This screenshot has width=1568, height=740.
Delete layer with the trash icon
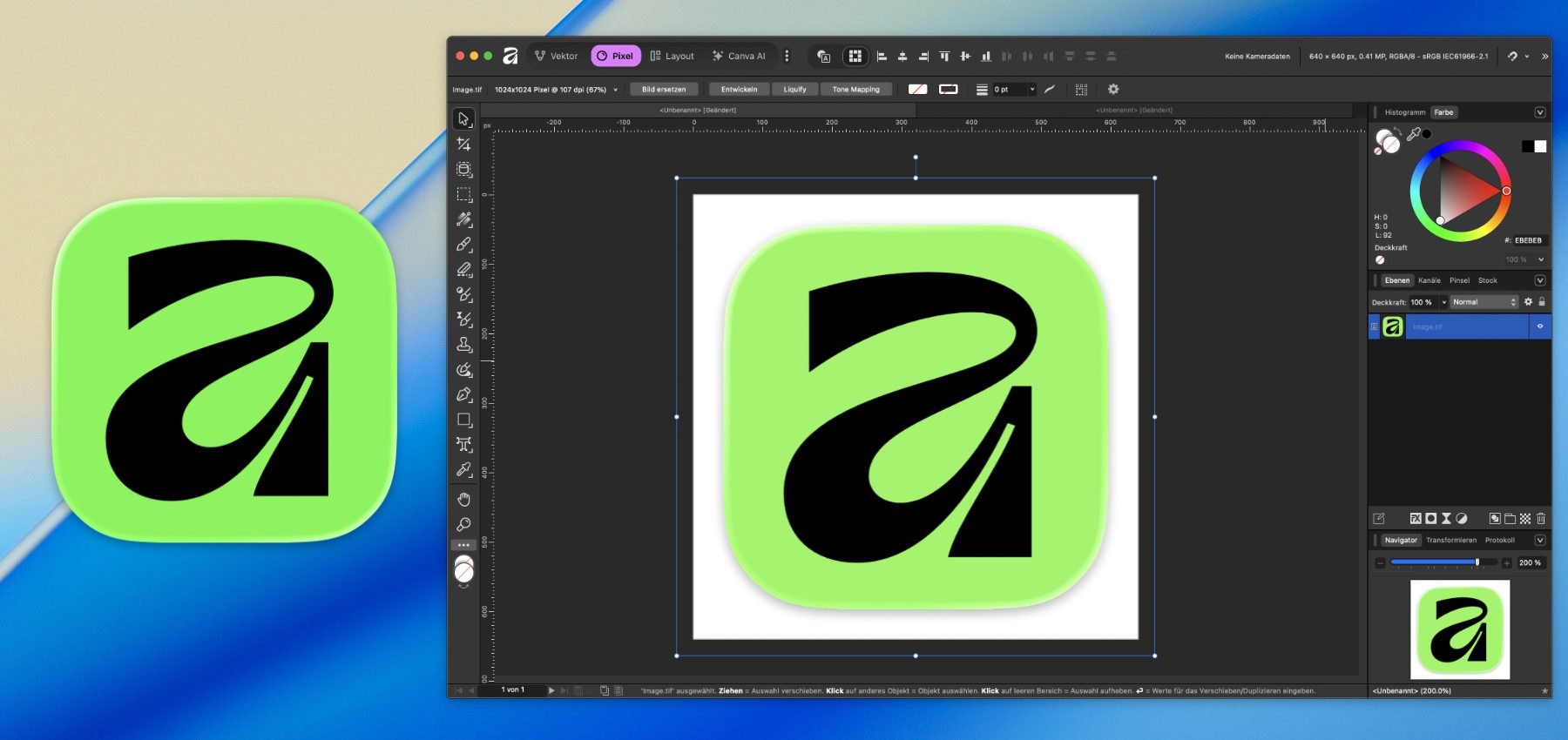pos(1540,519)
